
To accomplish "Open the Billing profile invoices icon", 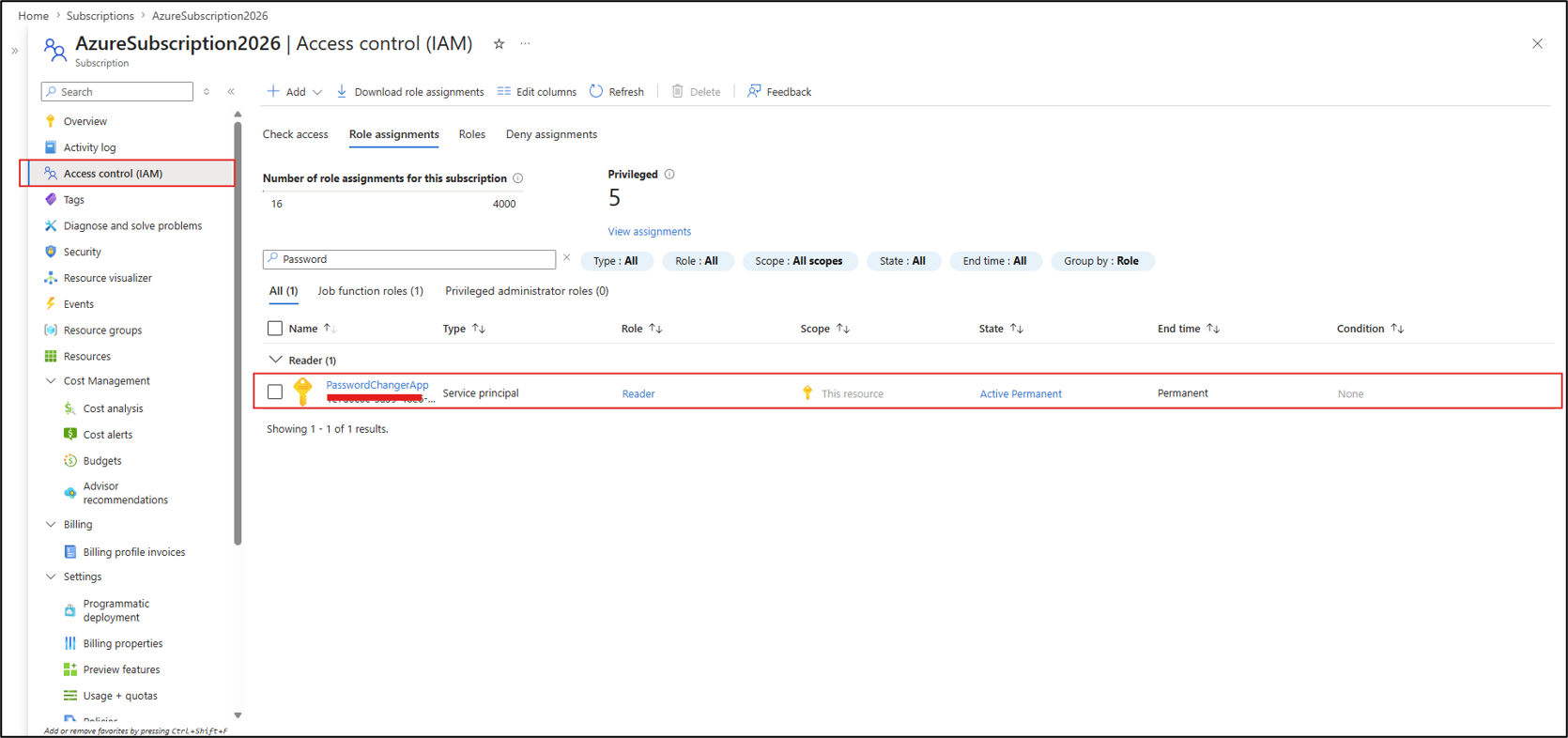I will [x=70, y=552].
